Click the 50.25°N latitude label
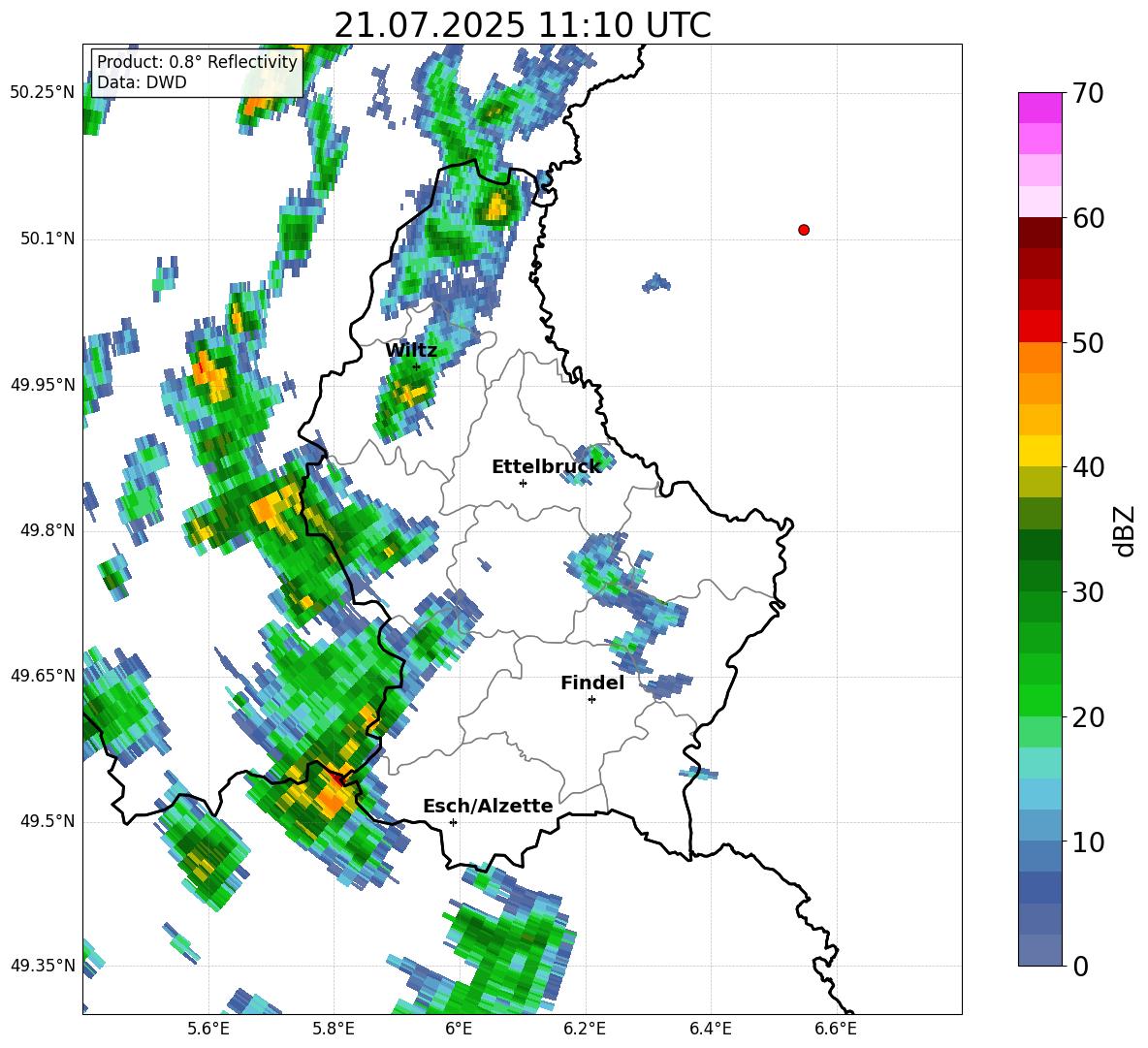 click(43, 93)
